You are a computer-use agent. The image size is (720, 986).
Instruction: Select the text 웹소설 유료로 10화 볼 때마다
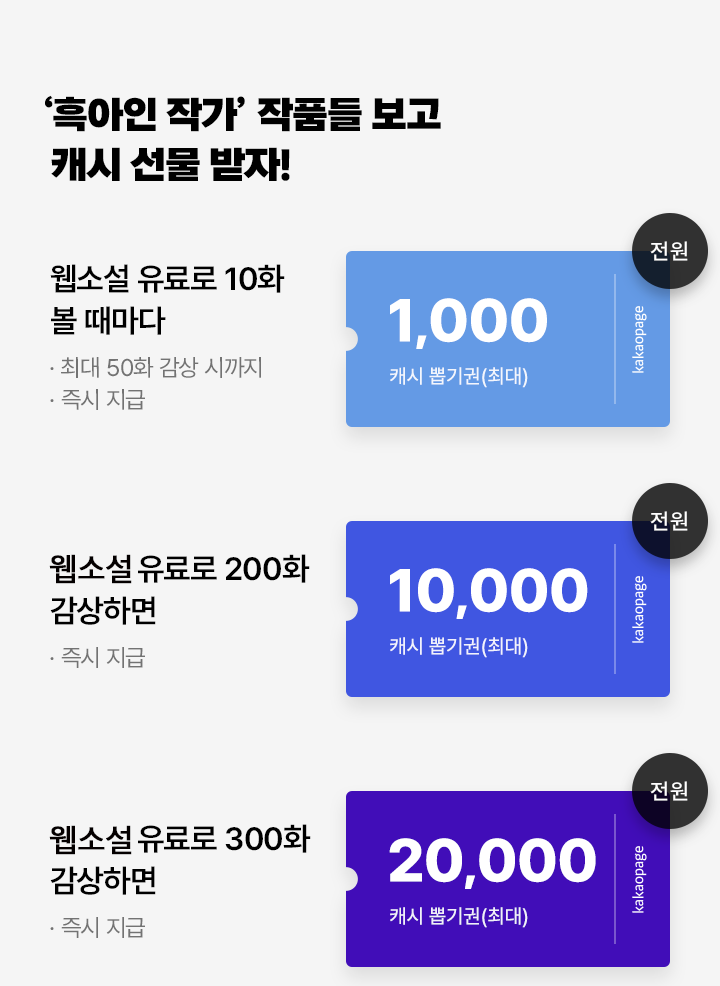167,299
